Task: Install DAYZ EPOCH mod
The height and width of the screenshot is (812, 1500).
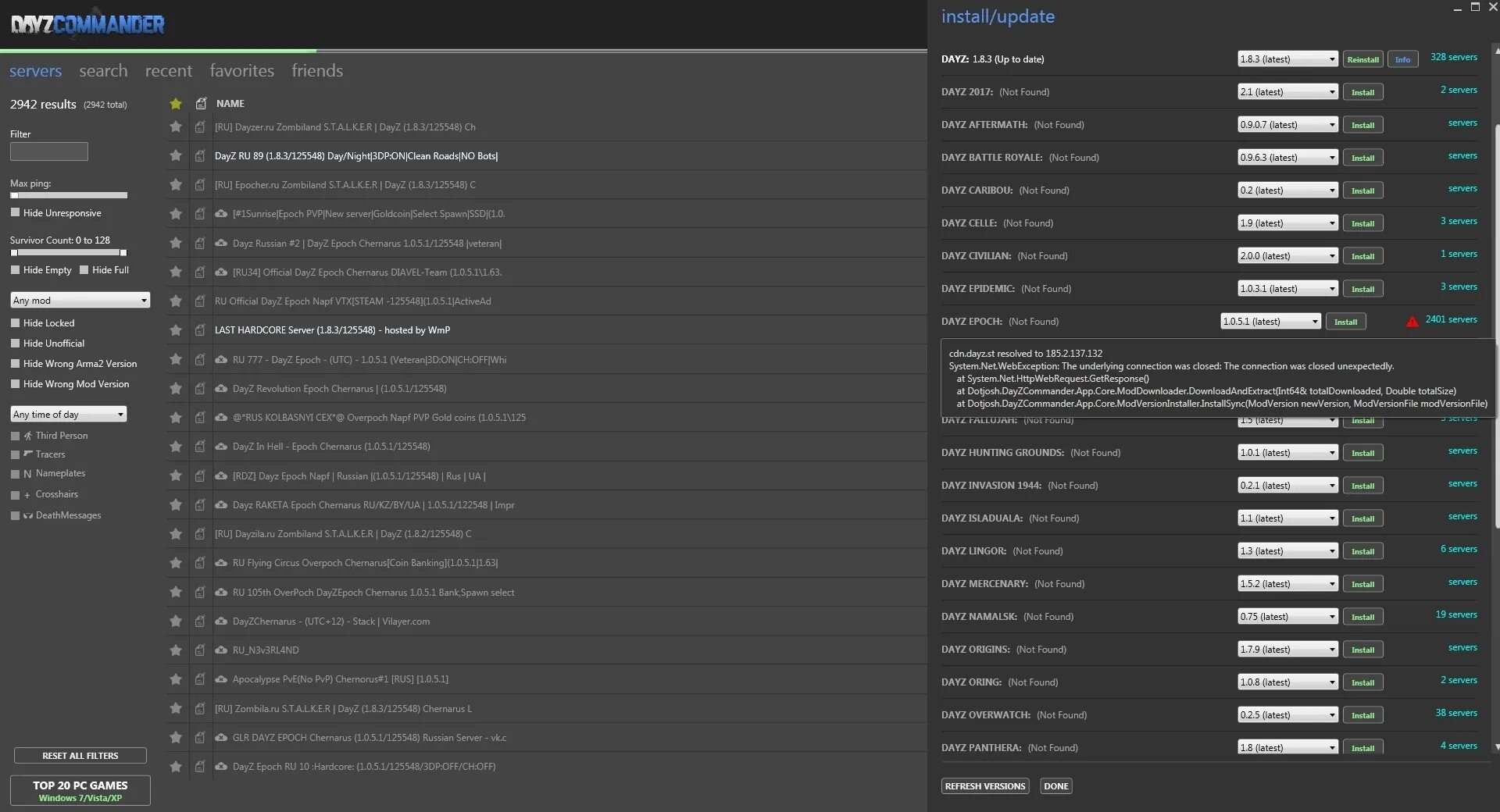Action: coord(1346,322)
